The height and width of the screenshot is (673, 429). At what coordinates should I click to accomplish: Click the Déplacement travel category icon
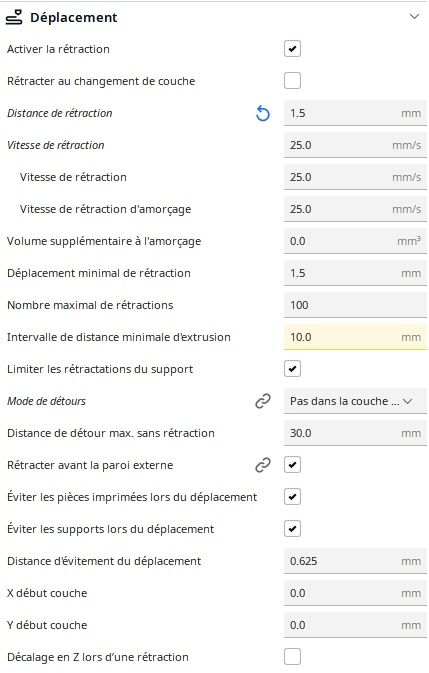14,17
